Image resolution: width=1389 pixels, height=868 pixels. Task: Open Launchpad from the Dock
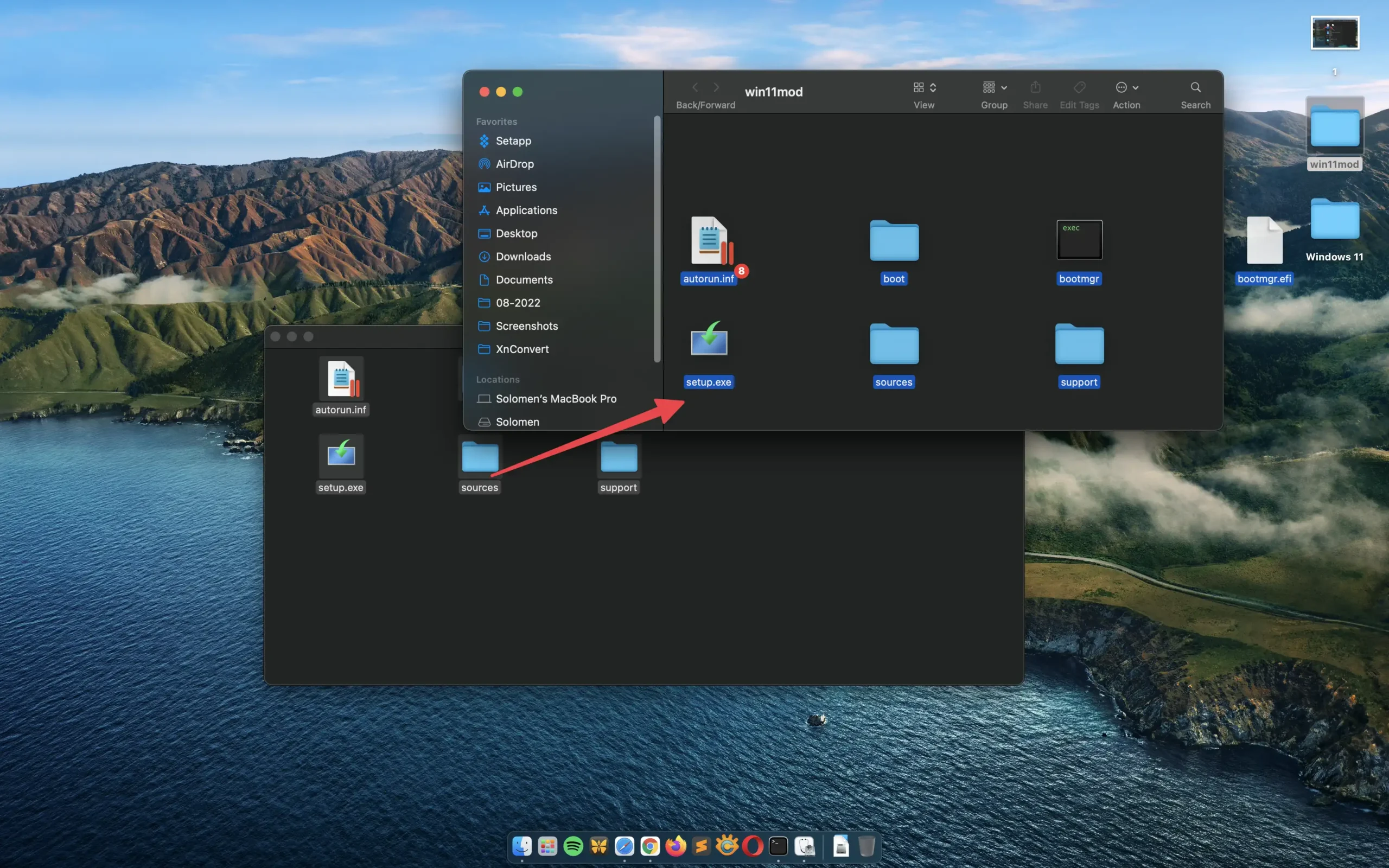(547, 846)
